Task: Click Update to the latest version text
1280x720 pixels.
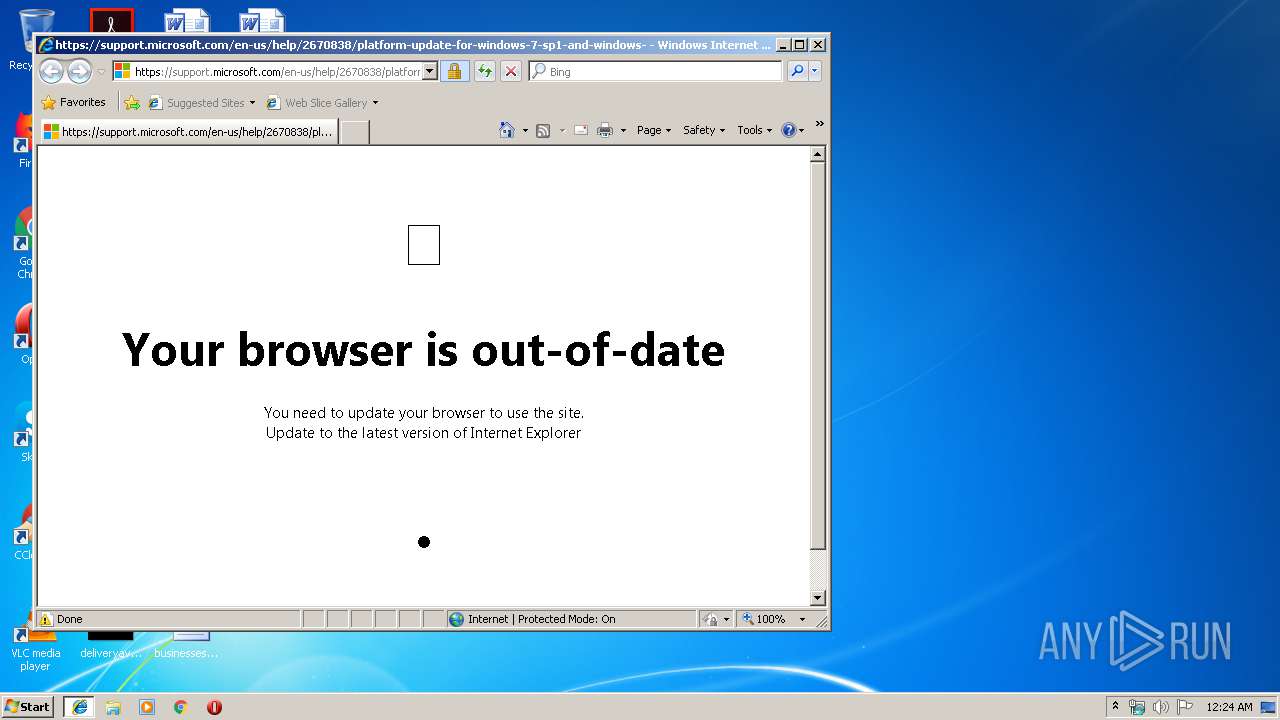Action: [x=423, y=433]
